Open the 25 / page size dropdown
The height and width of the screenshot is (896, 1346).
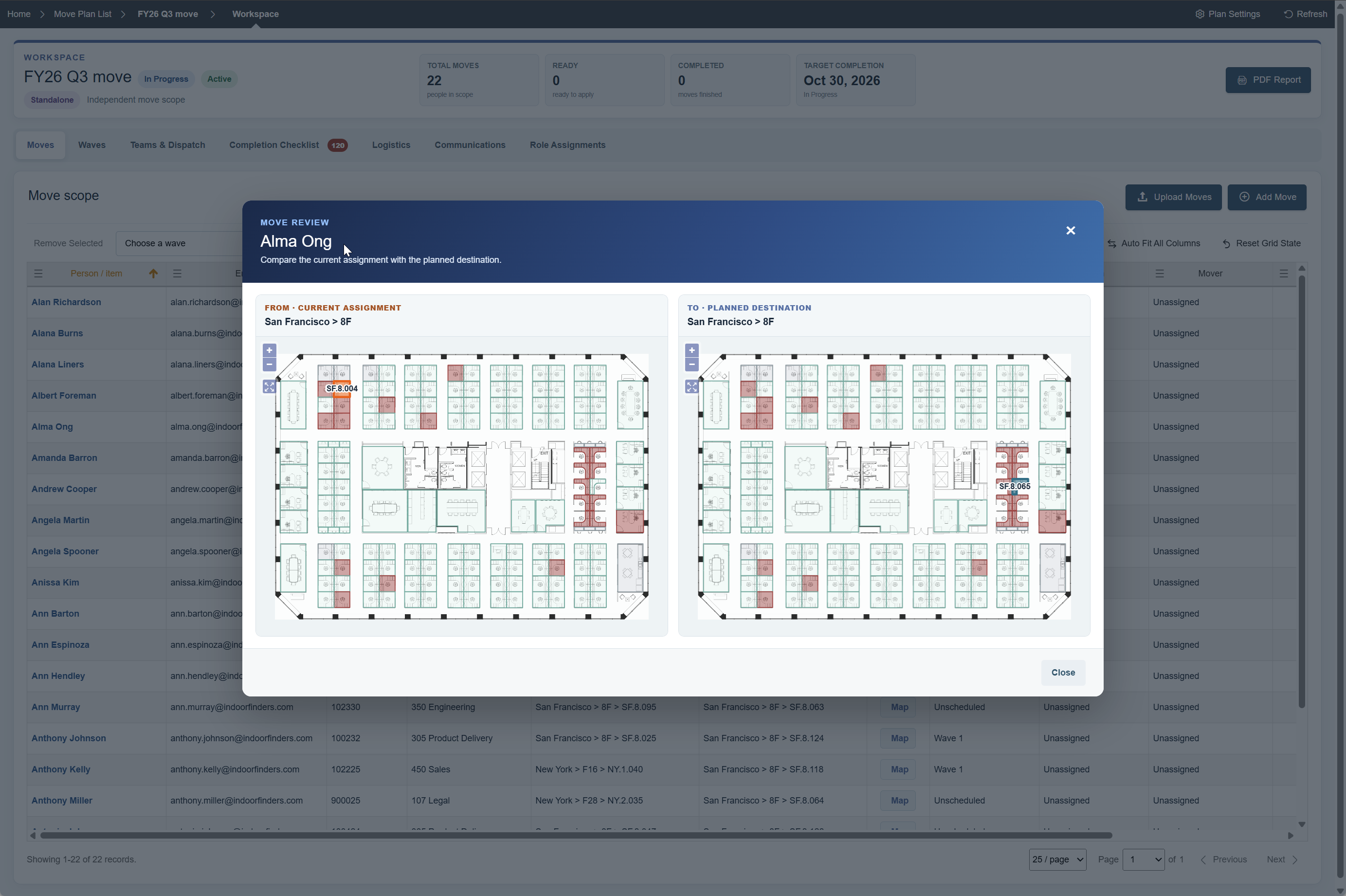click(1057, 859)
